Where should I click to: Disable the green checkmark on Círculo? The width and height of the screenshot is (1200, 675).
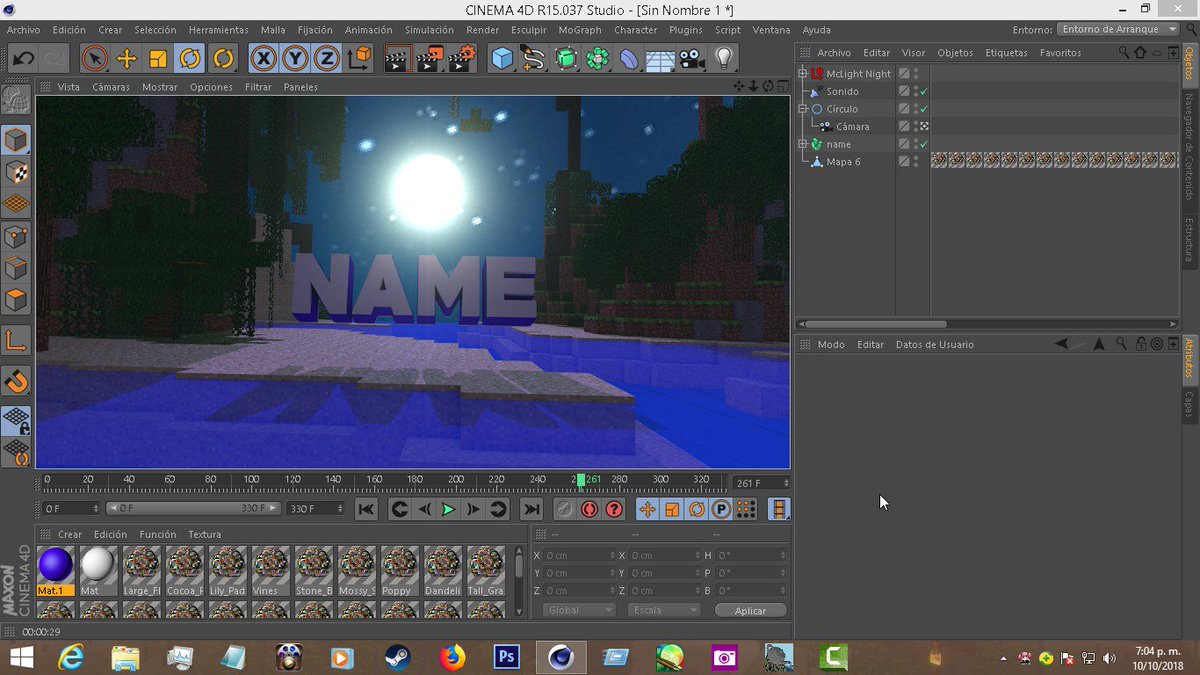923,109
